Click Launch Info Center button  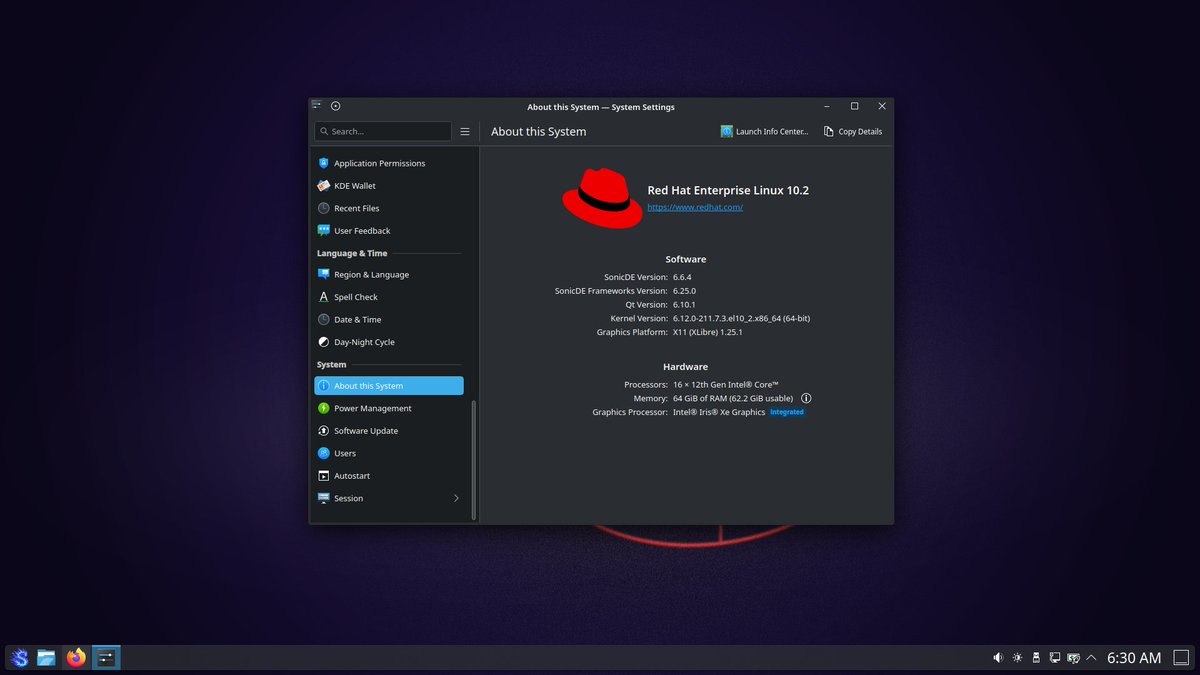click(x=765, y=131)
